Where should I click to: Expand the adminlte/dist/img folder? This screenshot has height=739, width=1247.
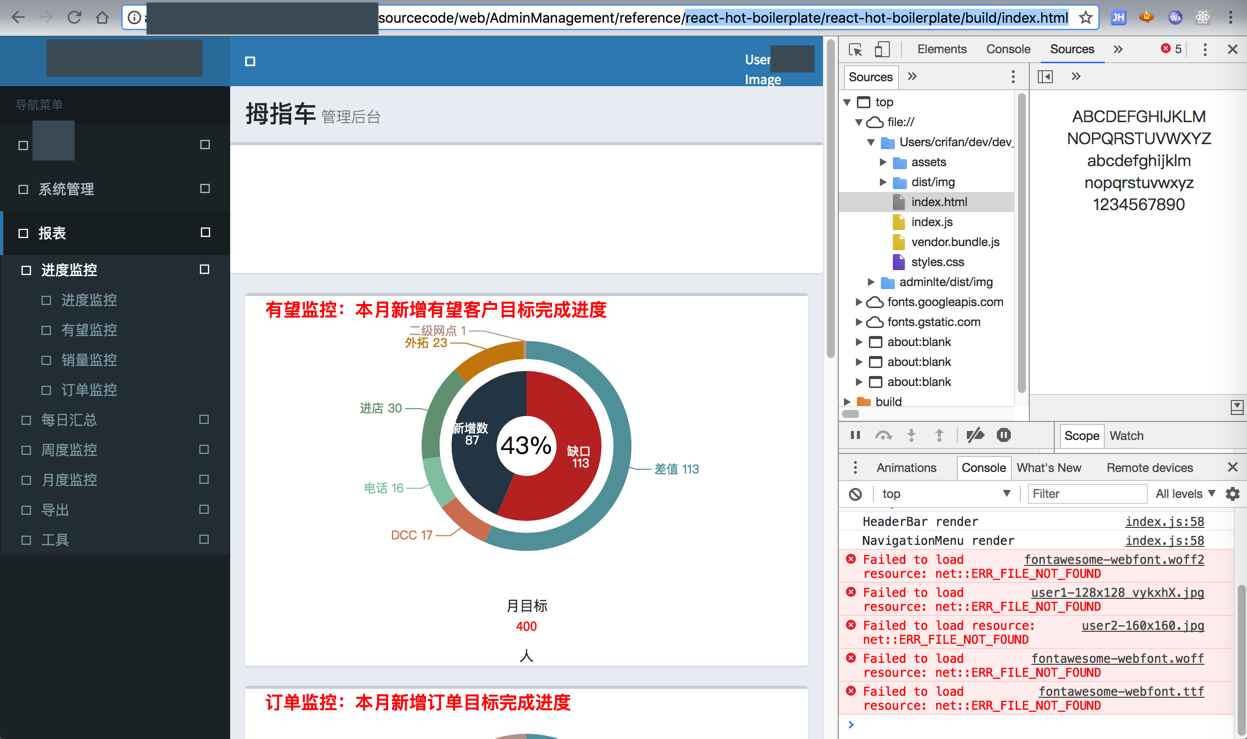pyautogui.click(x=871, y=282)
